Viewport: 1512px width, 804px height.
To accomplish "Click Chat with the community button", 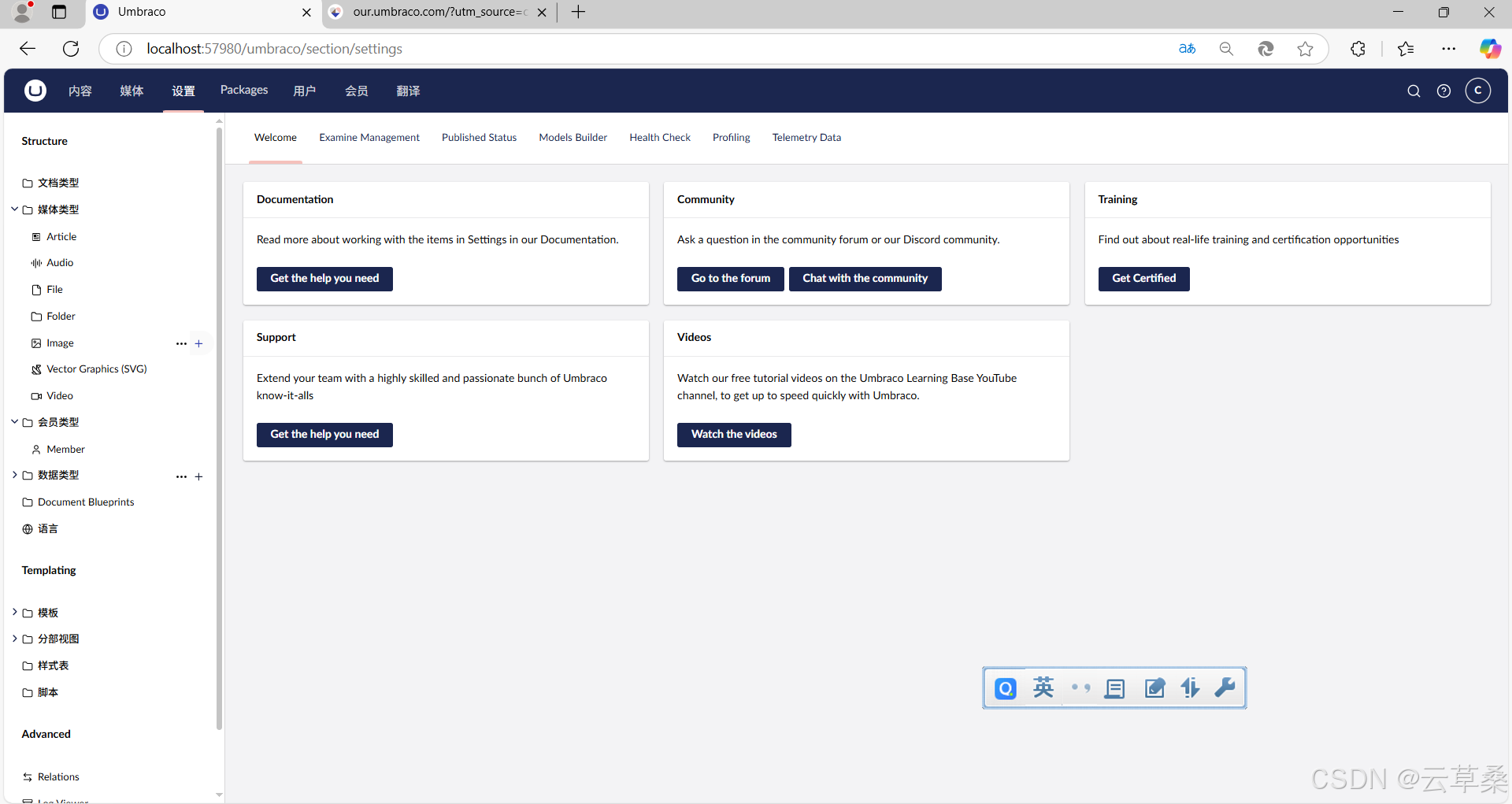I will click(x=865, y=279).
